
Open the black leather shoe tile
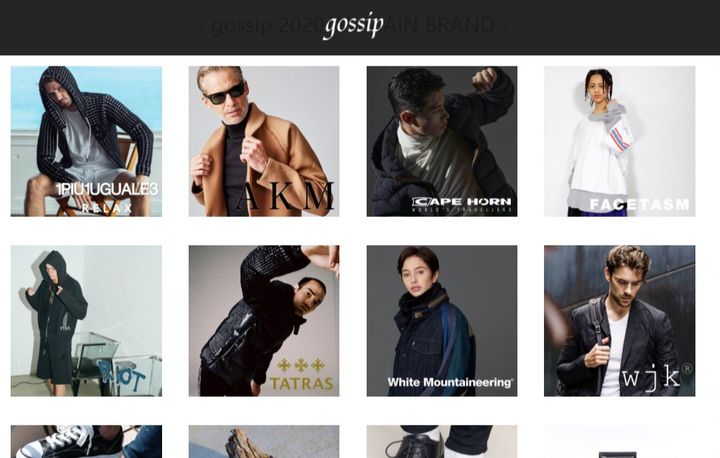tap(442, 441)
